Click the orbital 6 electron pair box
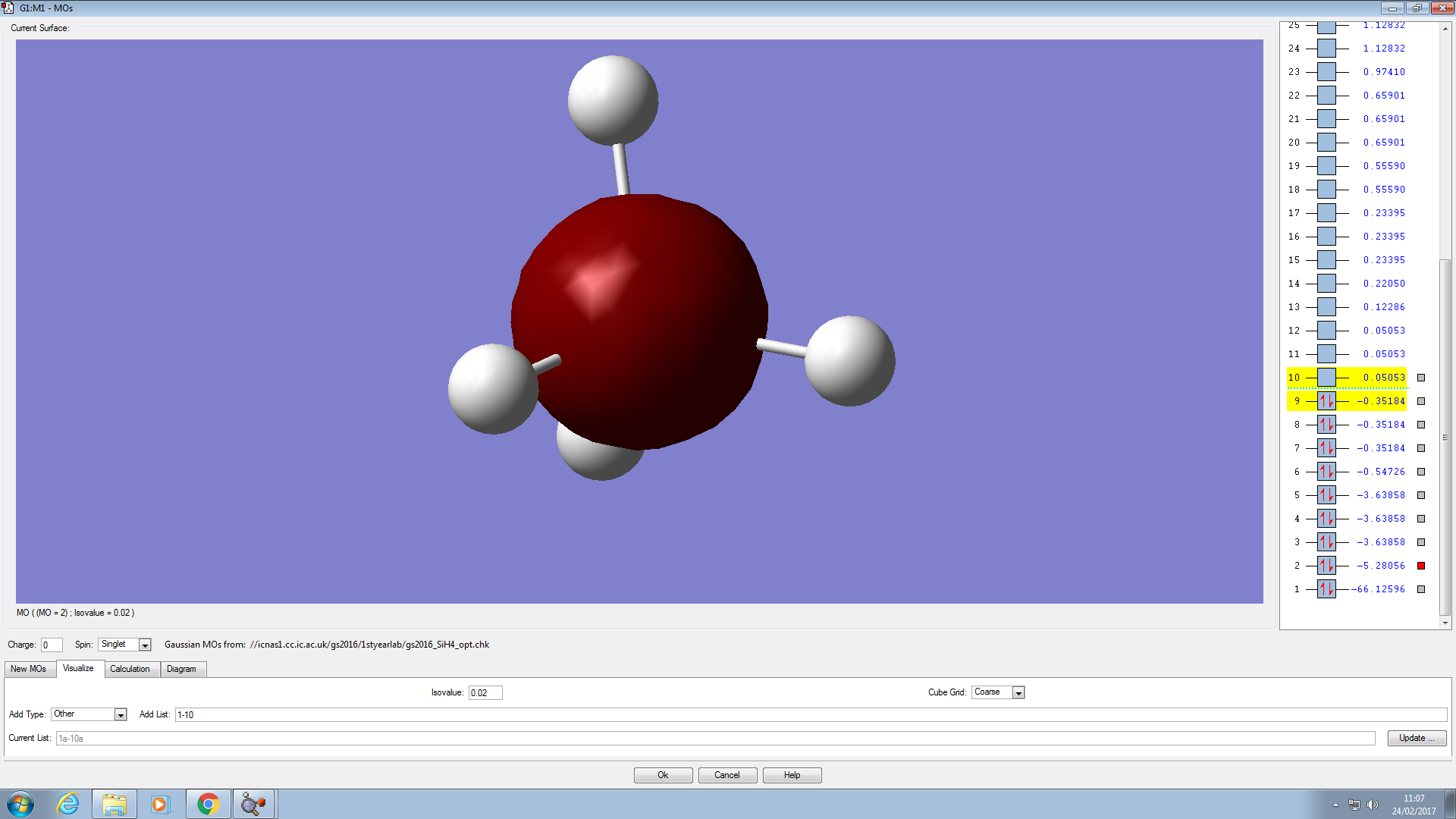 (x=1326, y=472)
